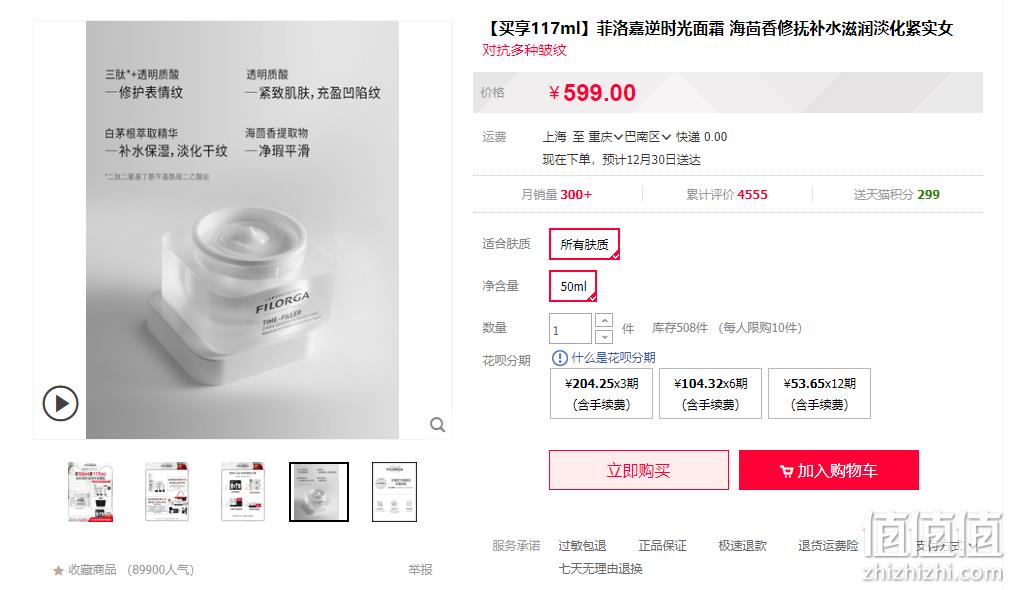Open the 重庆 city dropdown
1012x590 pixels.
click(x=605, y=137)
